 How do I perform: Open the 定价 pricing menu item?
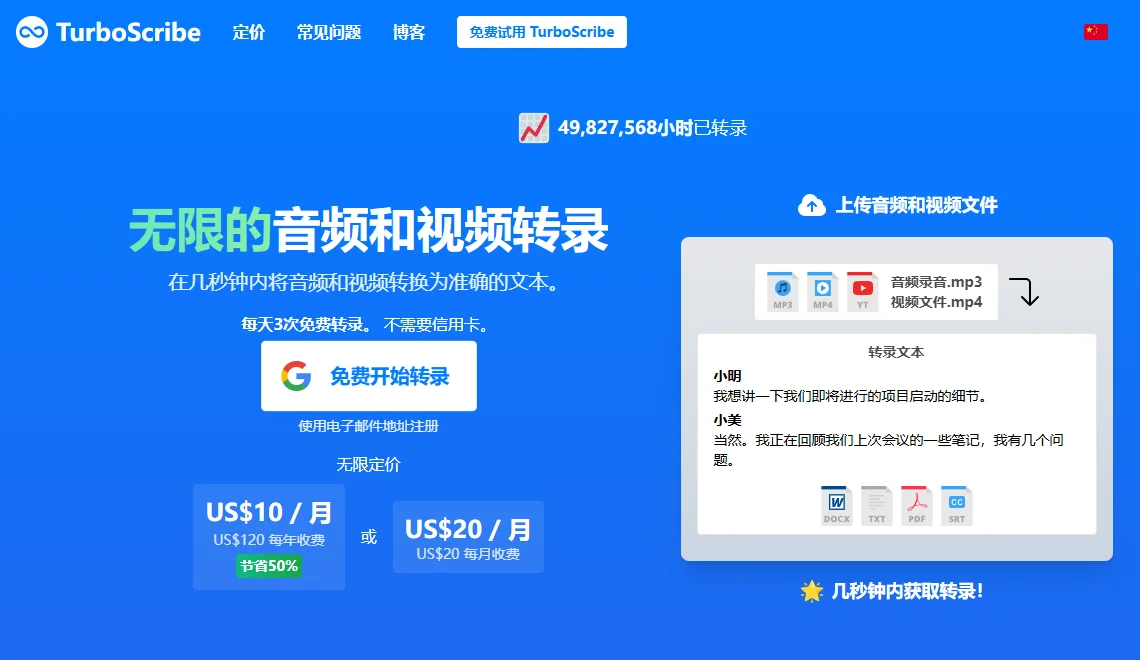(249, 32)
